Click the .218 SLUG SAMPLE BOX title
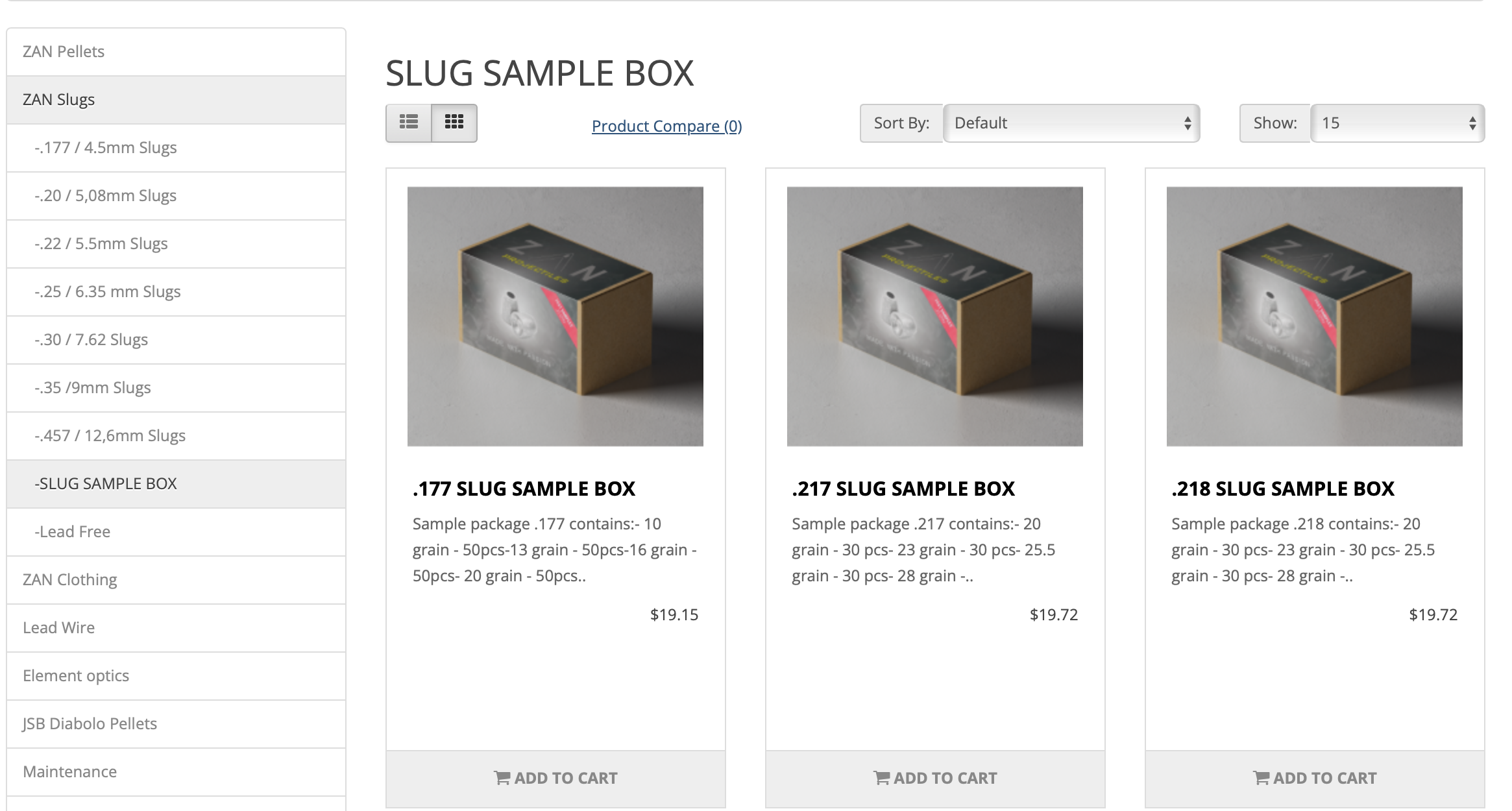Screen dimensions: 1512x811 pyautogui.click(x=1283, y=489)
